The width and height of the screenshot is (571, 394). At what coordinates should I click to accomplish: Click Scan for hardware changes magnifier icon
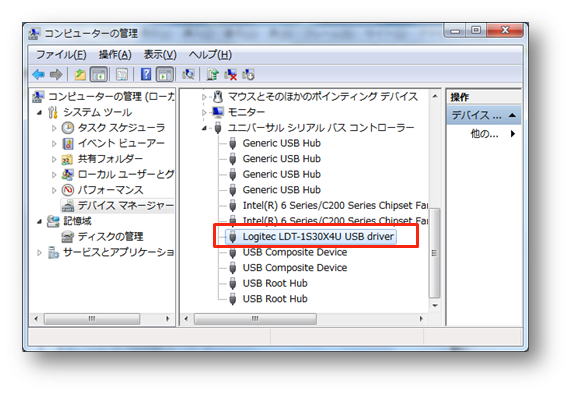[x=188, y=74]
